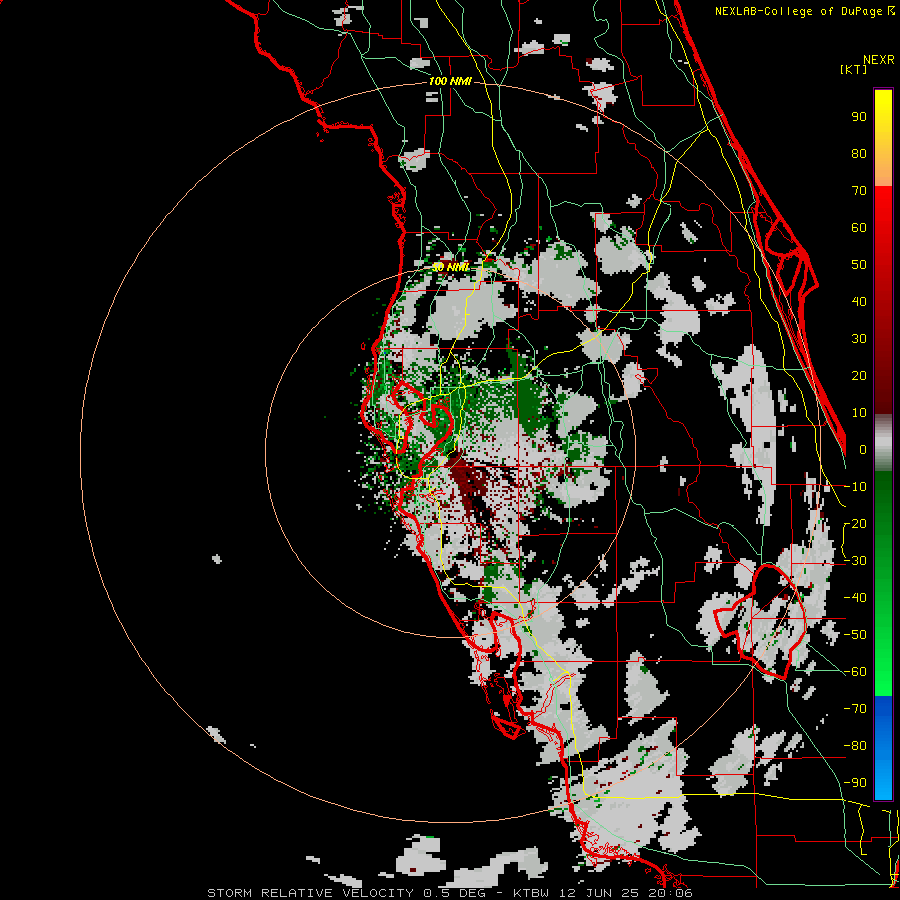
Task: Click the -60 value on the velocity scale
Action: point(855,672)
